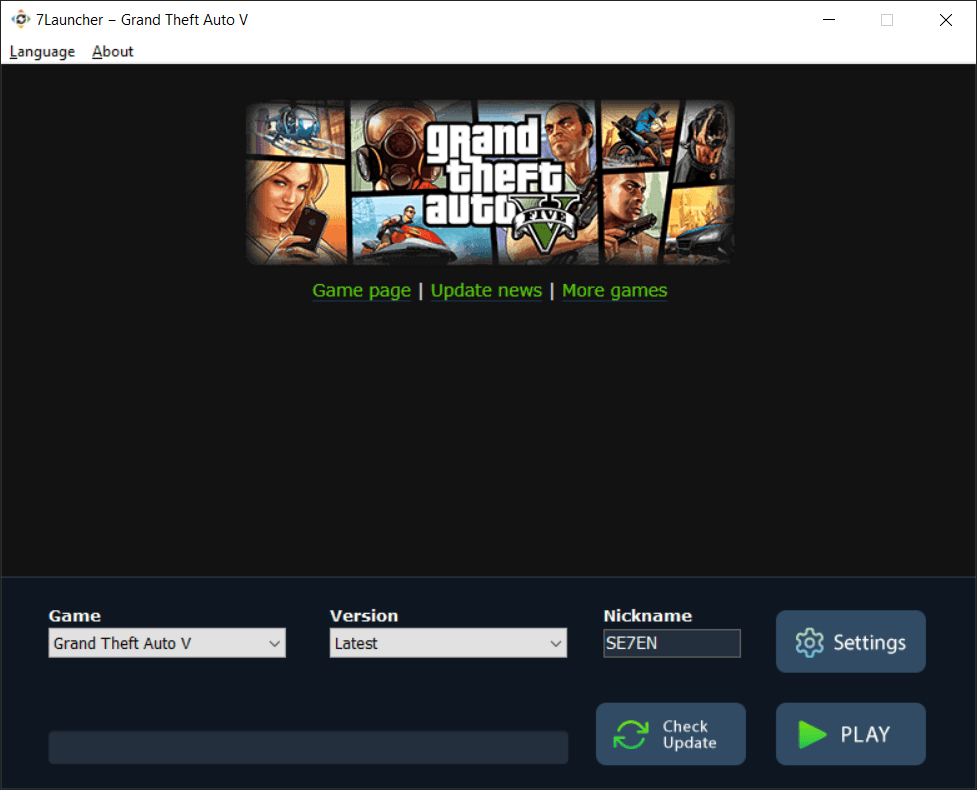Close the 7Launcher window
This screenshot has height=790, width=977.
click(946, 20)
